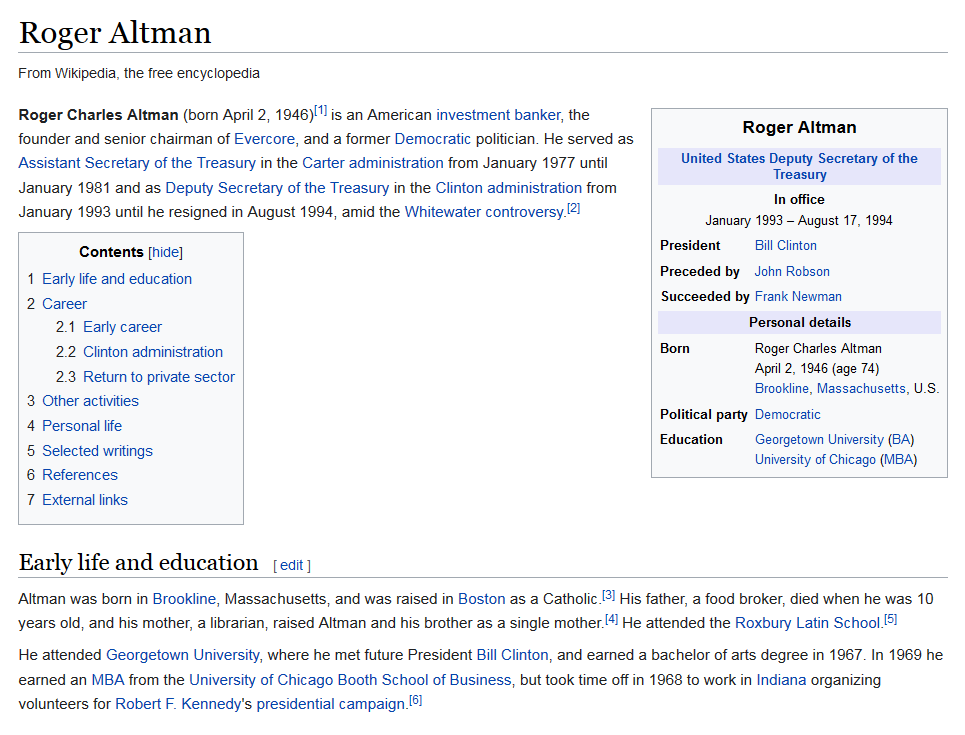Viewport: 965px width, 735px height.
Task: Go to Selected writings section
Action: click(x=97, y=451)
